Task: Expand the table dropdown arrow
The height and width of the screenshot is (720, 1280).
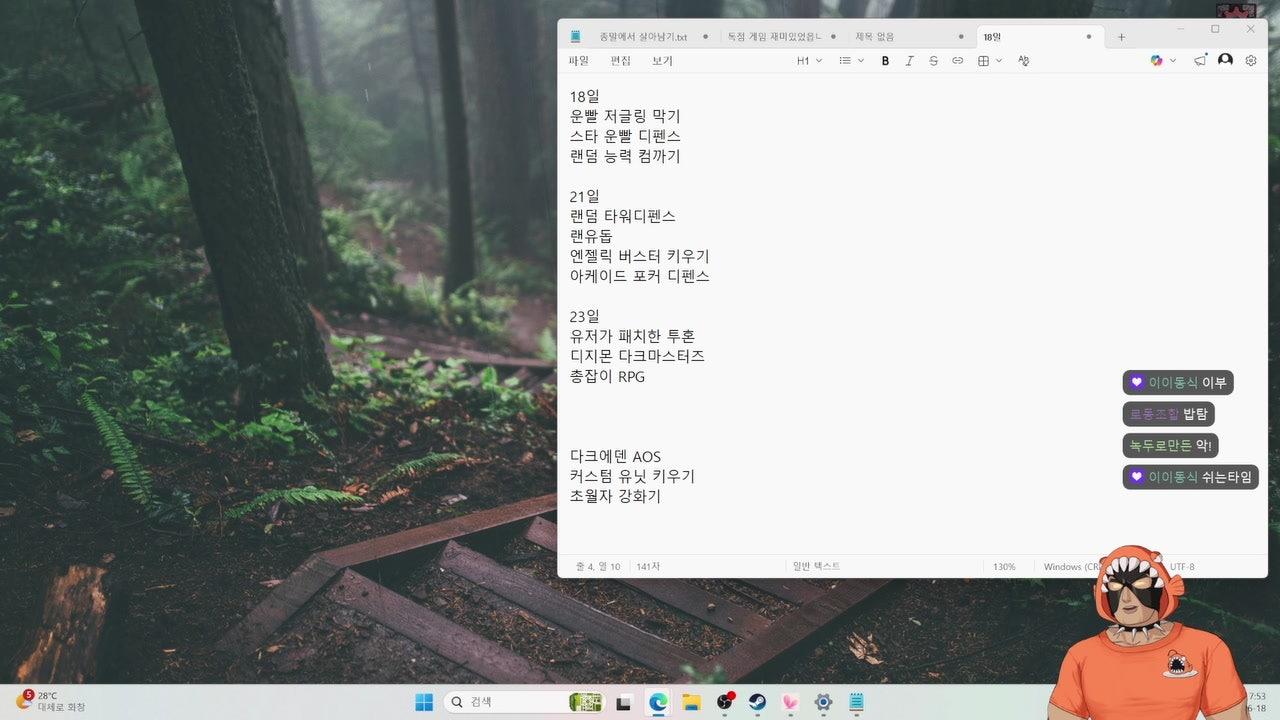Action: 998,61
